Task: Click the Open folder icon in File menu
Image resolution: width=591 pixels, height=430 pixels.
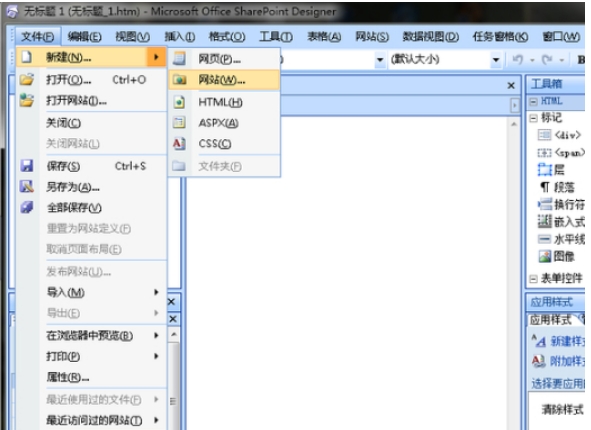Action: tap(27, 80)
